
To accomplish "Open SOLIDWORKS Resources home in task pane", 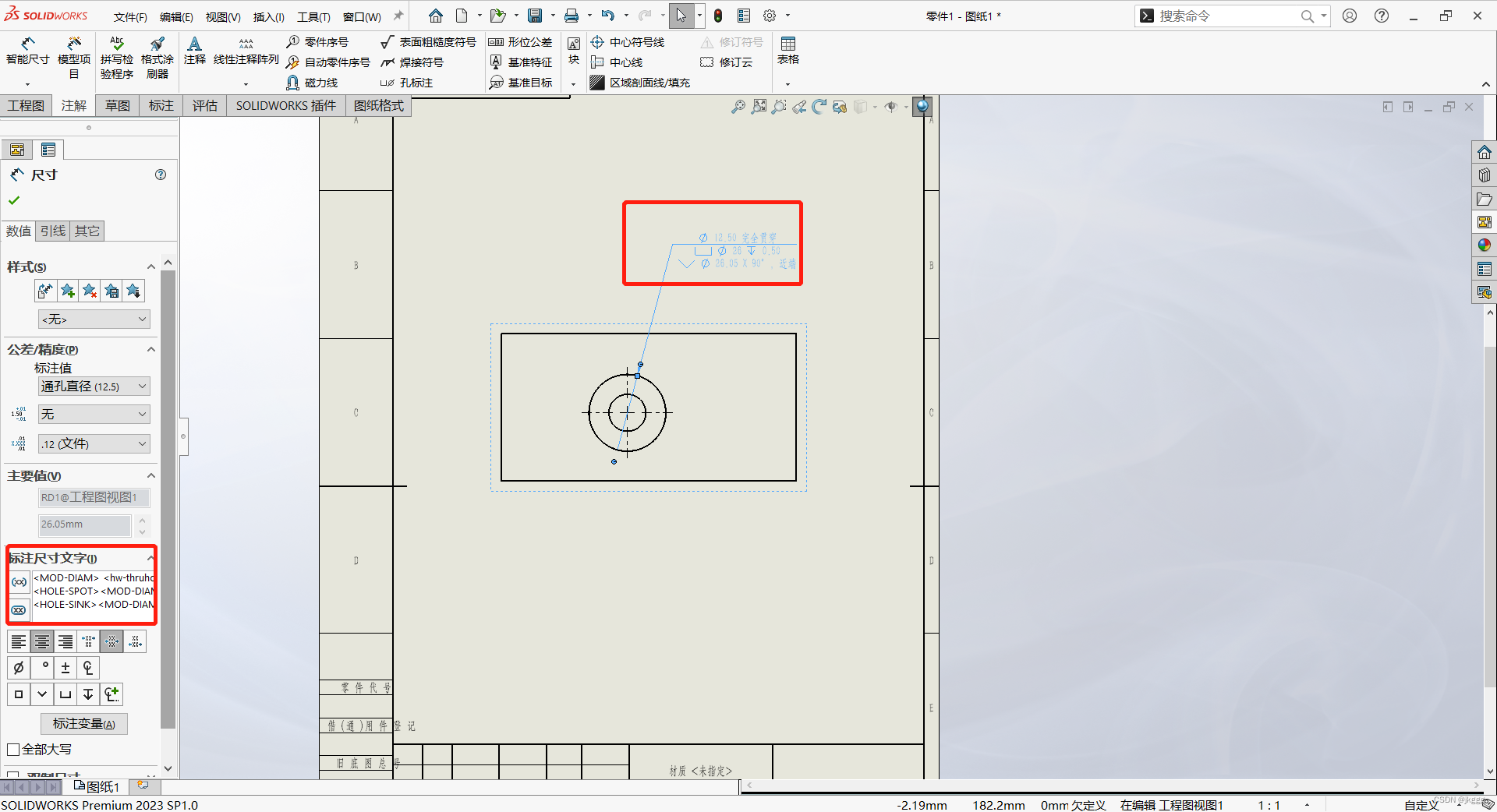I will click(1484, 152).
